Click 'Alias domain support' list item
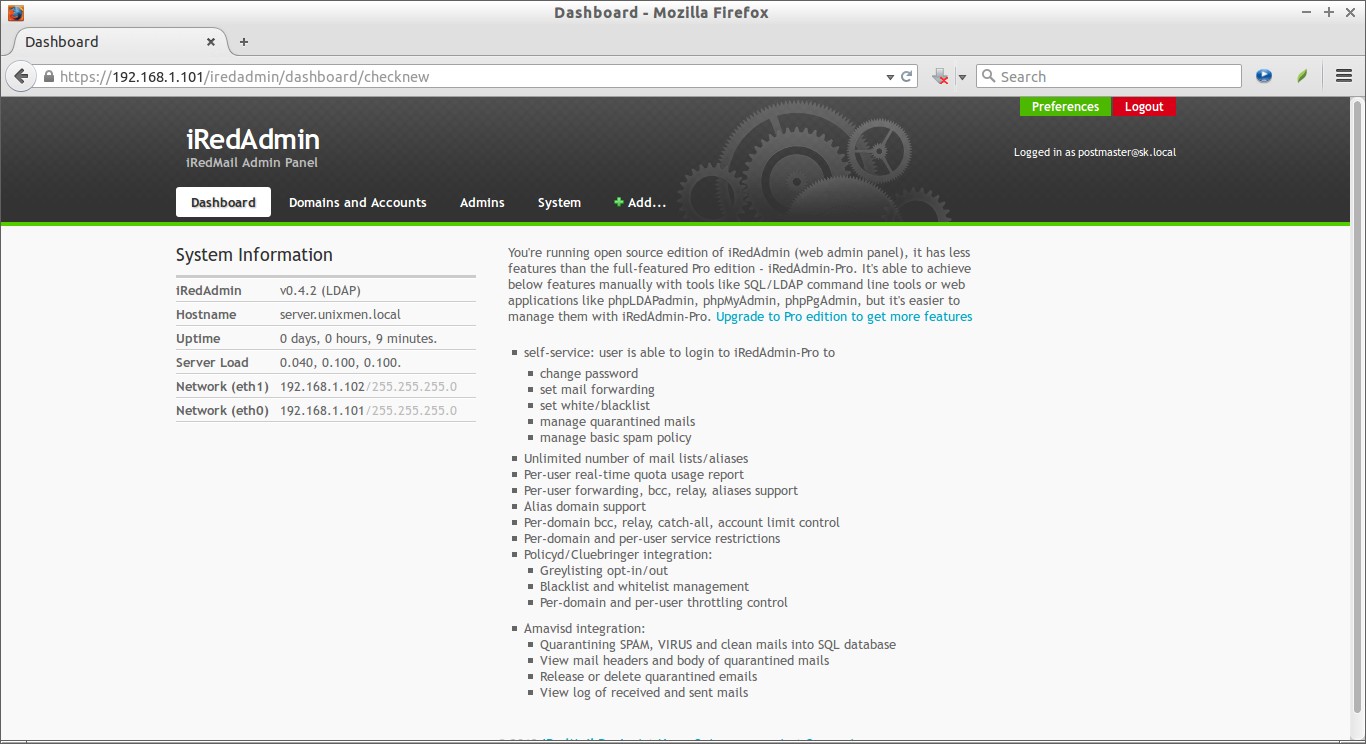 point(585,506)
